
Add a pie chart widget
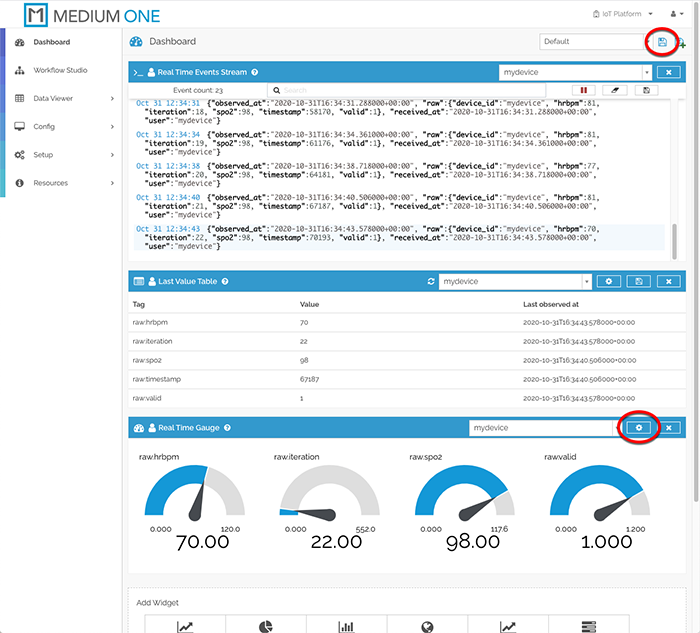click(x=267, y=626)
